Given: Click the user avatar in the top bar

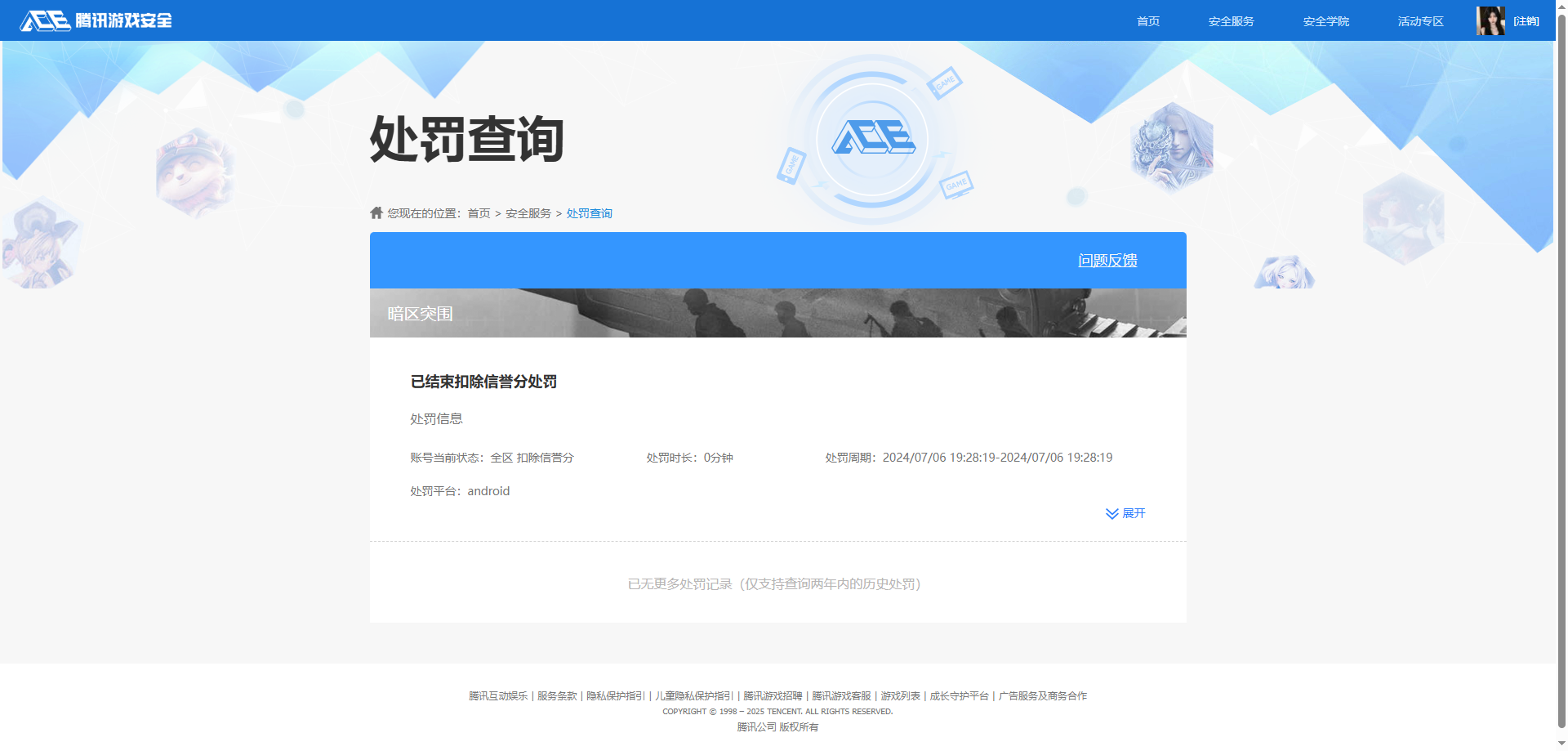Looking at the screenshot, I should point(1490,20).
